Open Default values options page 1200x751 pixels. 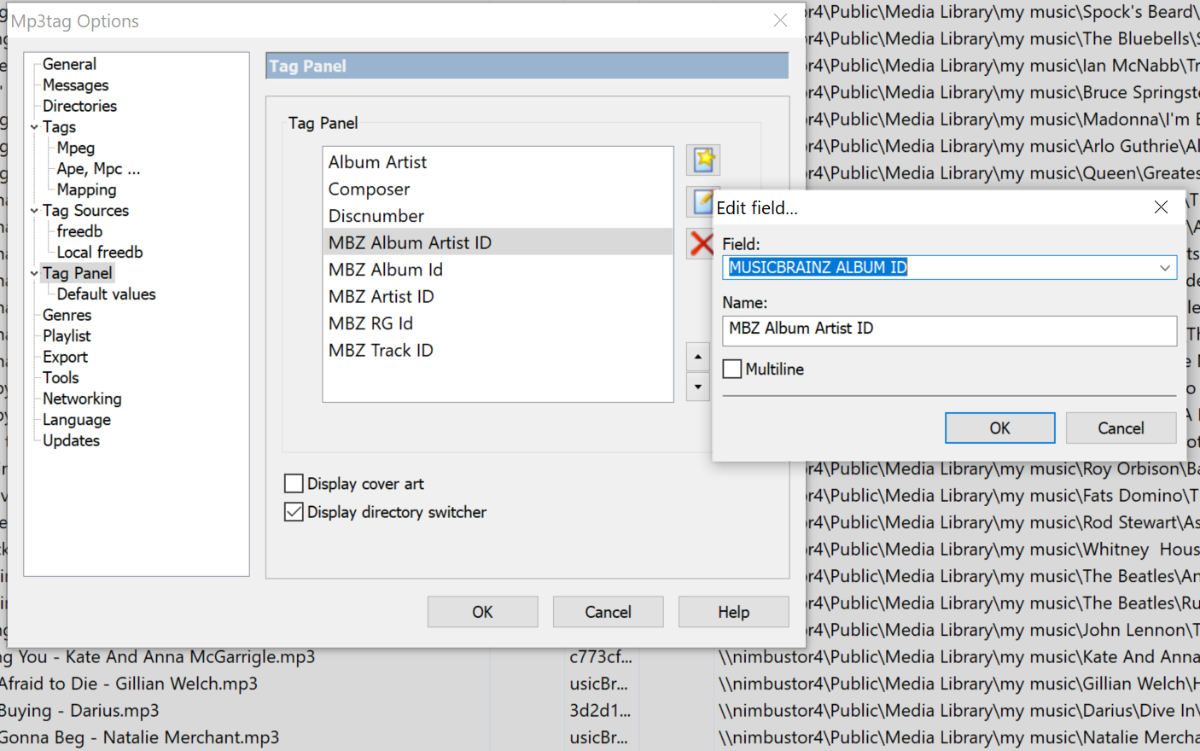pos(106,294)
